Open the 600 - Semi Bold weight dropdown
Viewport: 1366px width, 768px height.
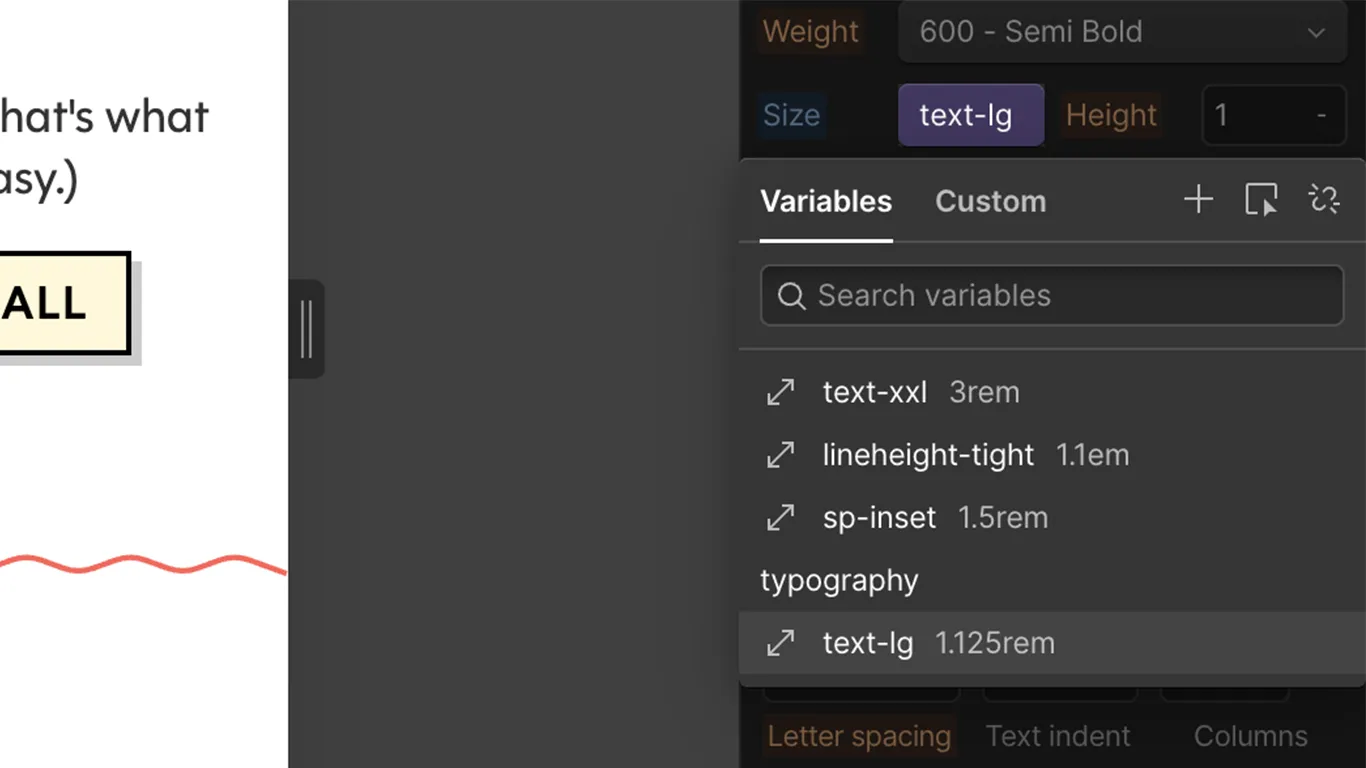pos(1120,32)
